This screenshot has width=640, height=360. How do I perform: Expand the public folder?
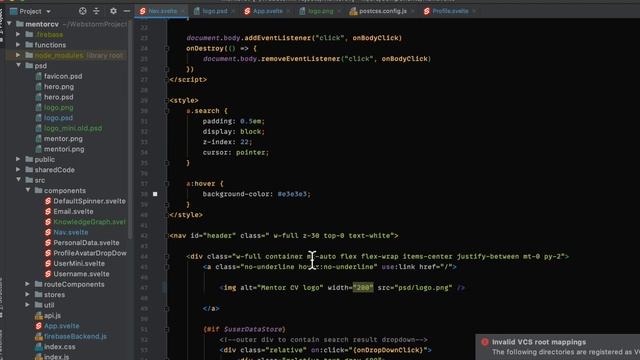[18, 159]
